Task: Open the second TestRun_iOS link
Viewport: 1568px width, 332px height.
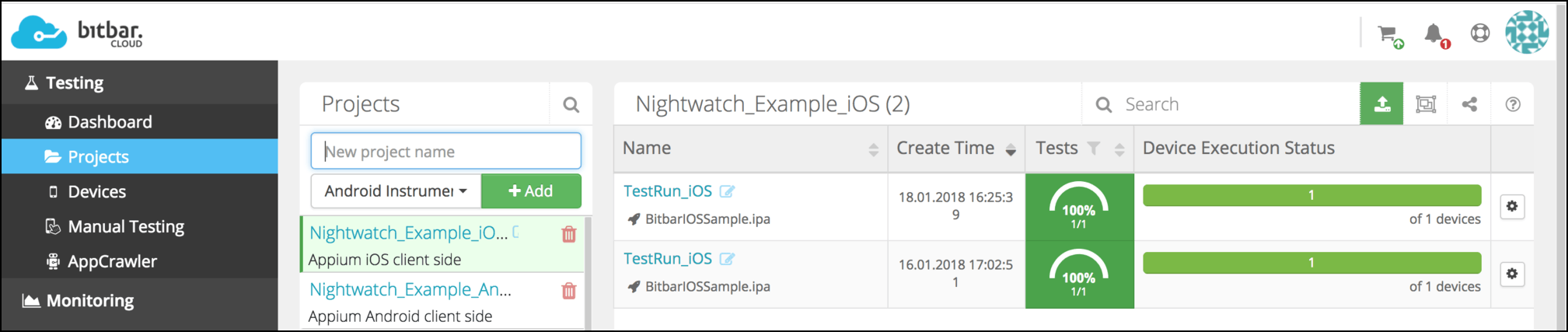Action: tap(668, 259)
